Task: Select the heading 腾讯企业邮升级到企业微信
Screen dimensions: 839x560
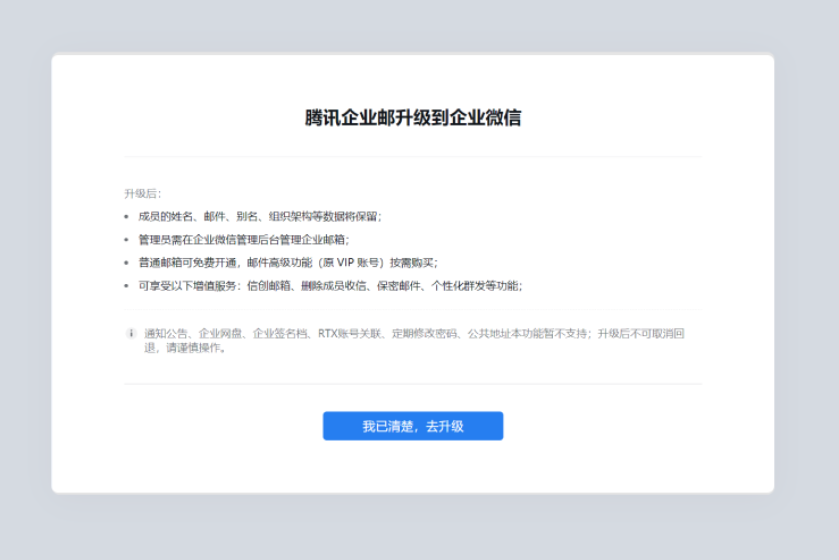Action: coord(413,118)
